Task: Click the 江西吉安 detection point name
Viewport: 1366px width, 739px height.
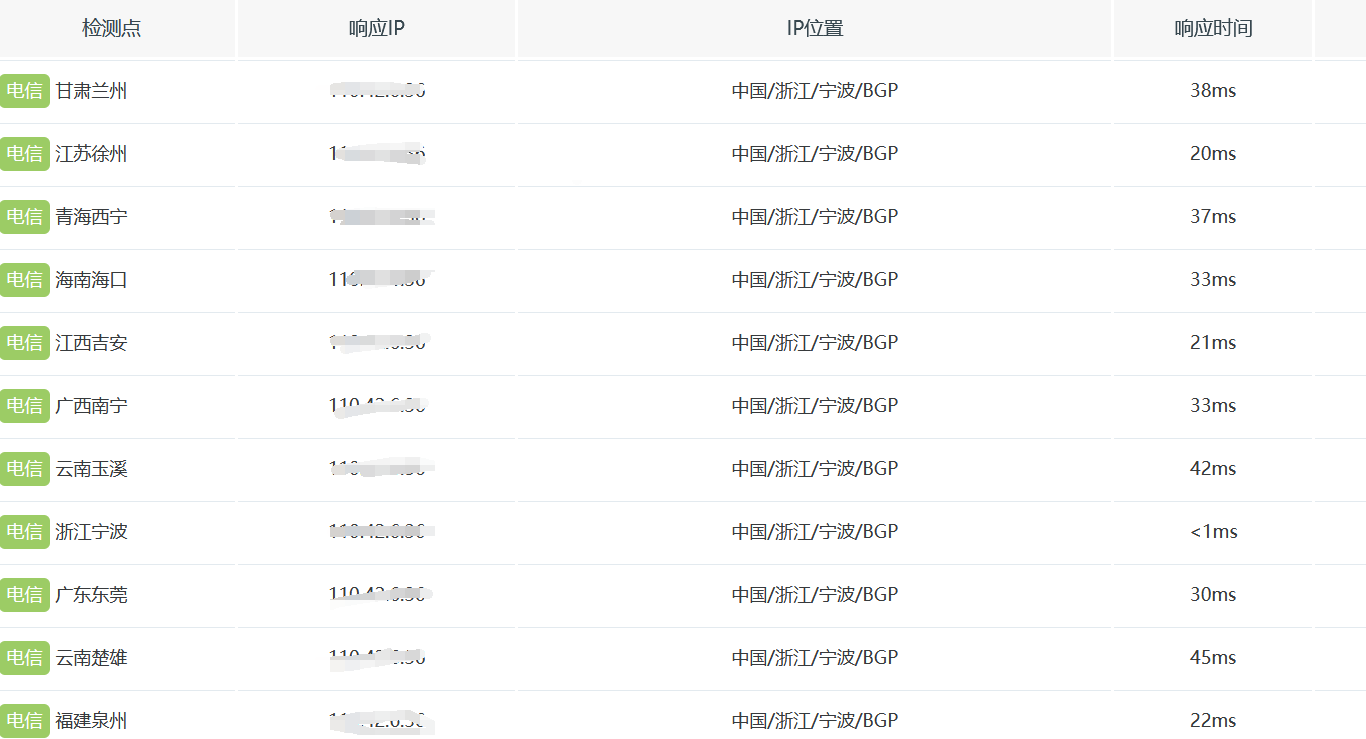Action: coord(92,343)
